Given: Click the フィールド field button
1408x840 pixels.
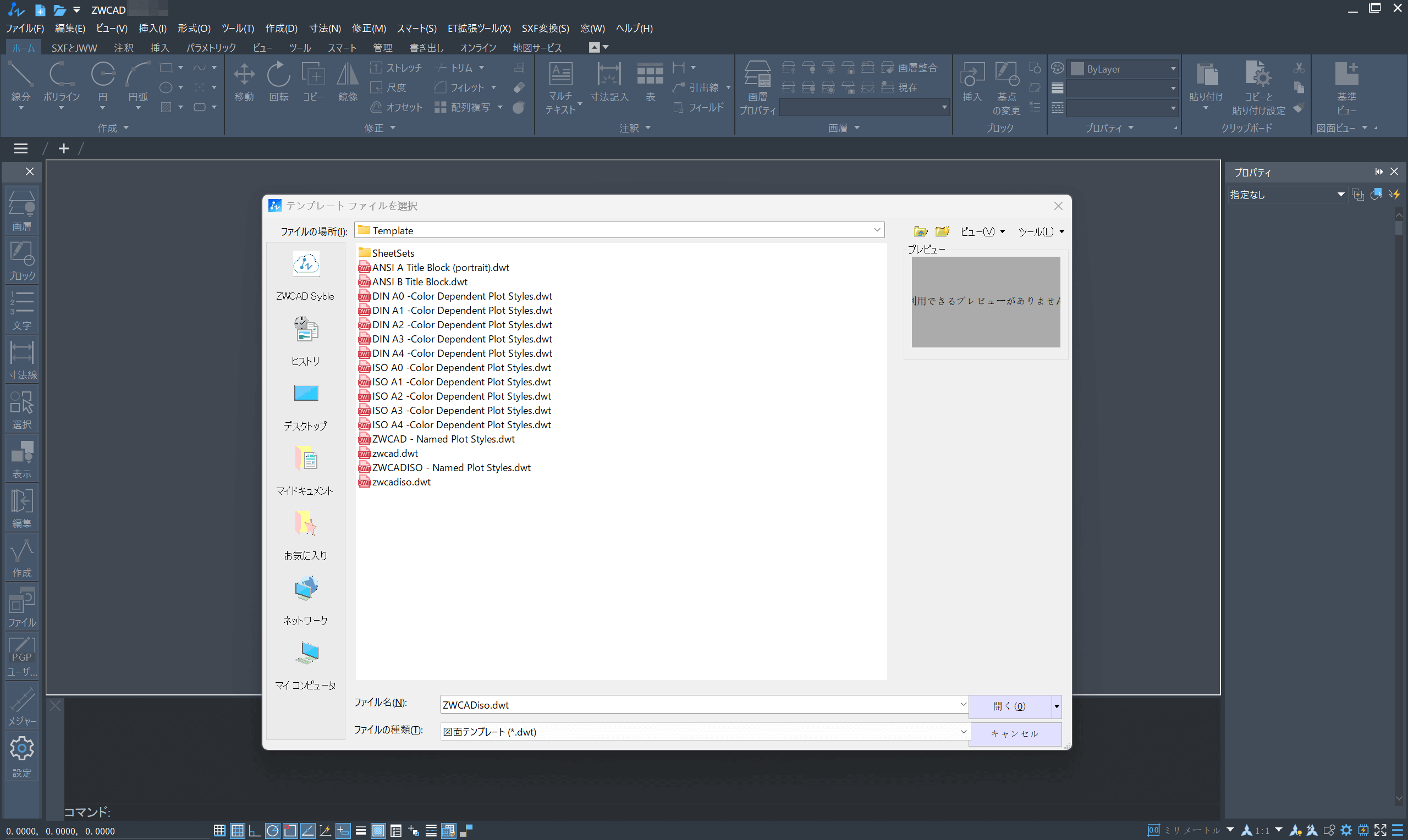Looking at the screenshot, I should coord(698,107).
